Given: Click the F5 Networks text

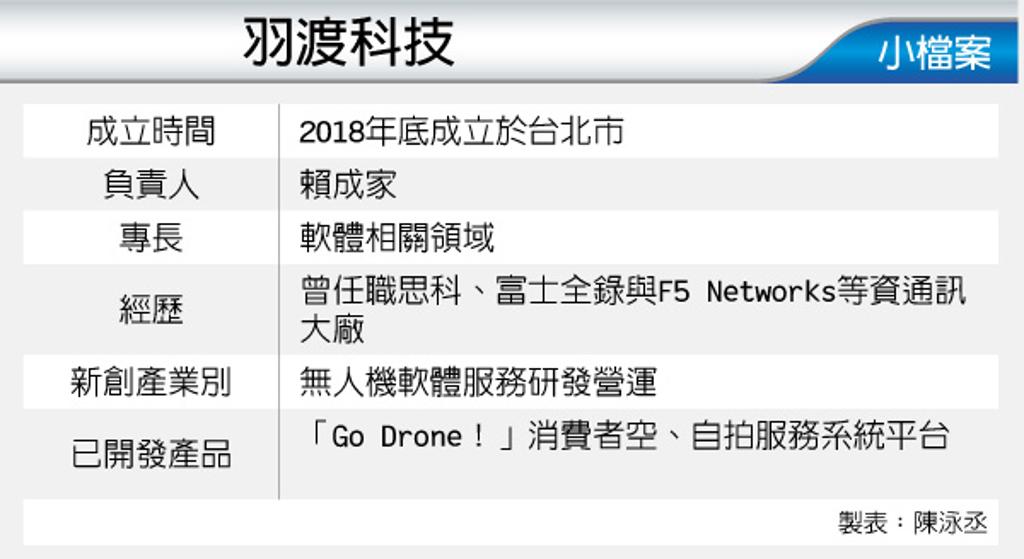Looking at the screenshot, I should [x=746, y=292].
